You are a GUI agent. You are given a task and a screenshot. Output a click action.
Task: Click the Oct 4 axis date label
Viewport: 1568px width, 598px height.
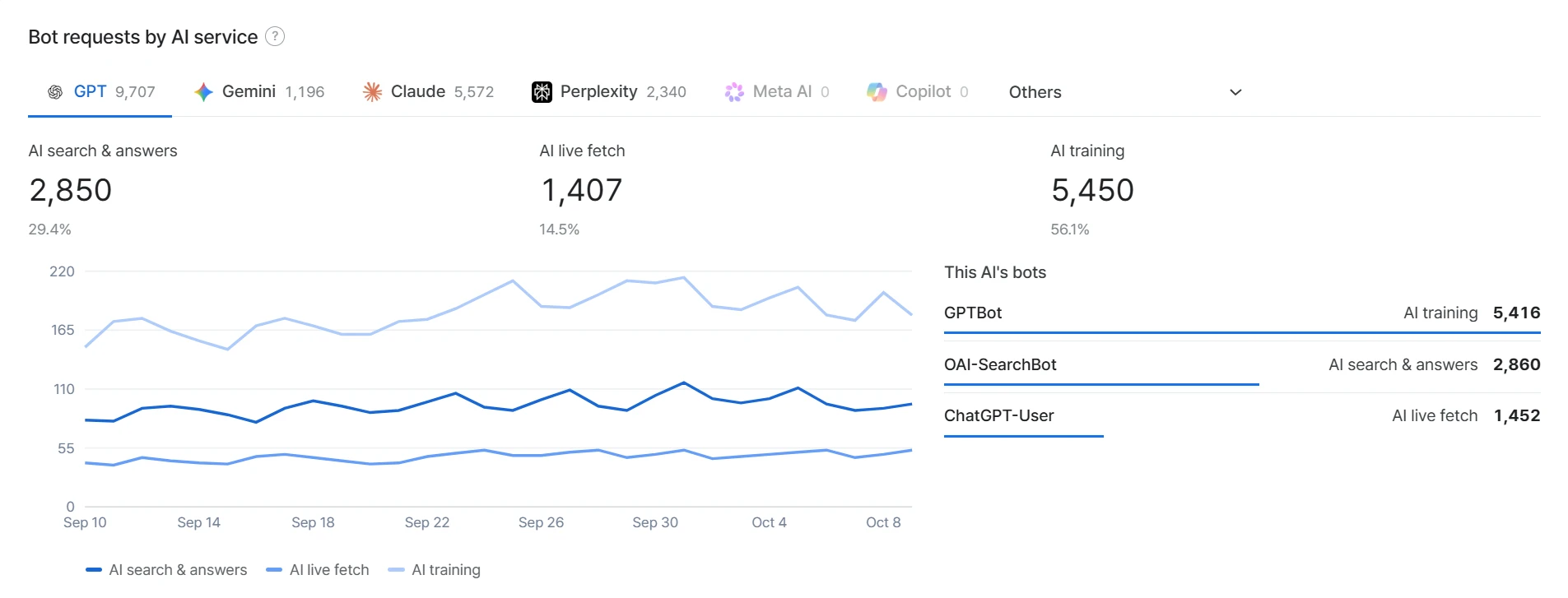click(x=770, y=522)
